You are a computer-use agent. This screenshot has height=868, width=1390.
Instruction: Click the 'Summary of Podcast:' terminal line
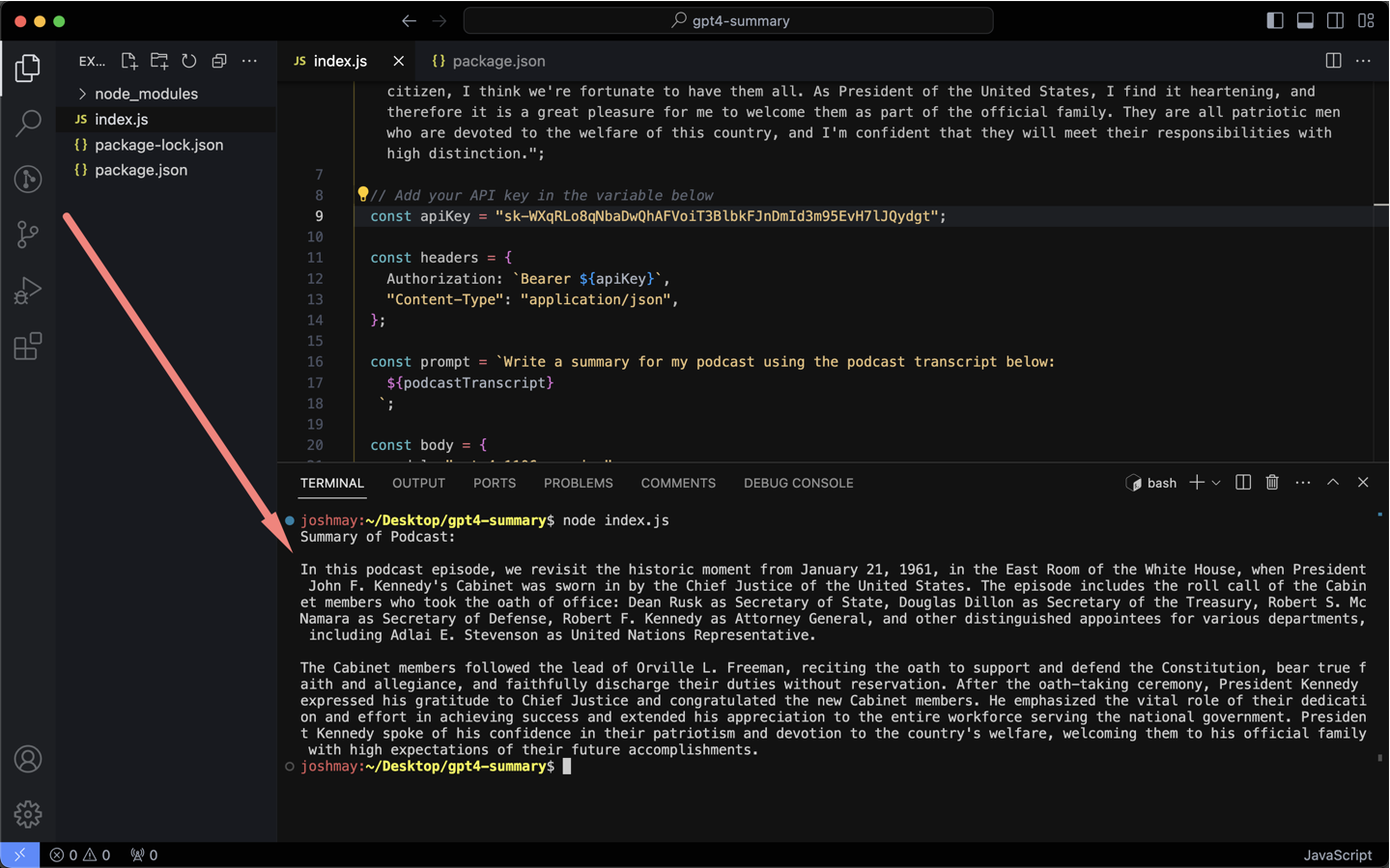tap(378, 537)
